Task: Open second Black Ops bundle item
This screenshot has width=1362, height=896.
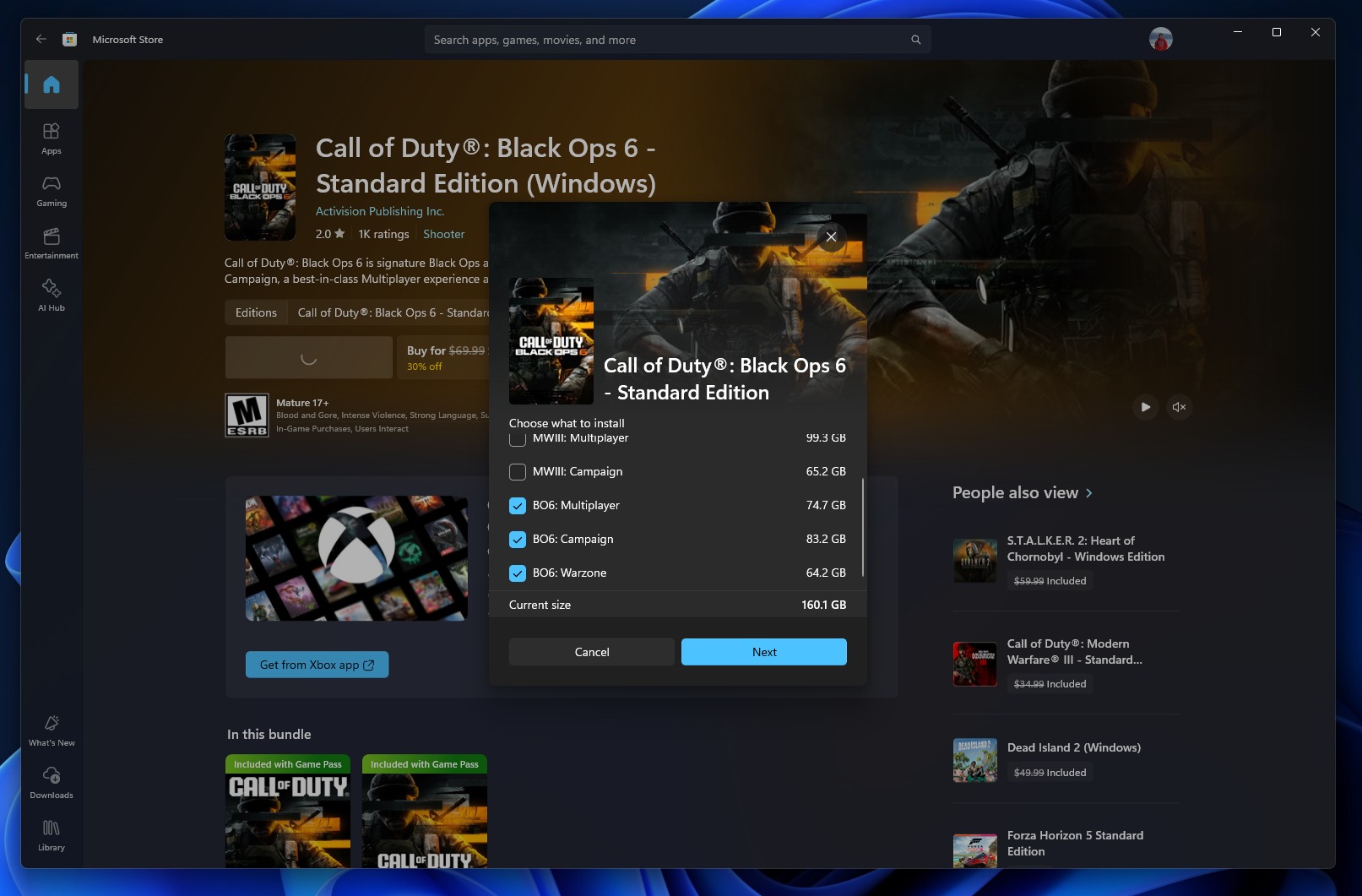Action: point(425,812)
